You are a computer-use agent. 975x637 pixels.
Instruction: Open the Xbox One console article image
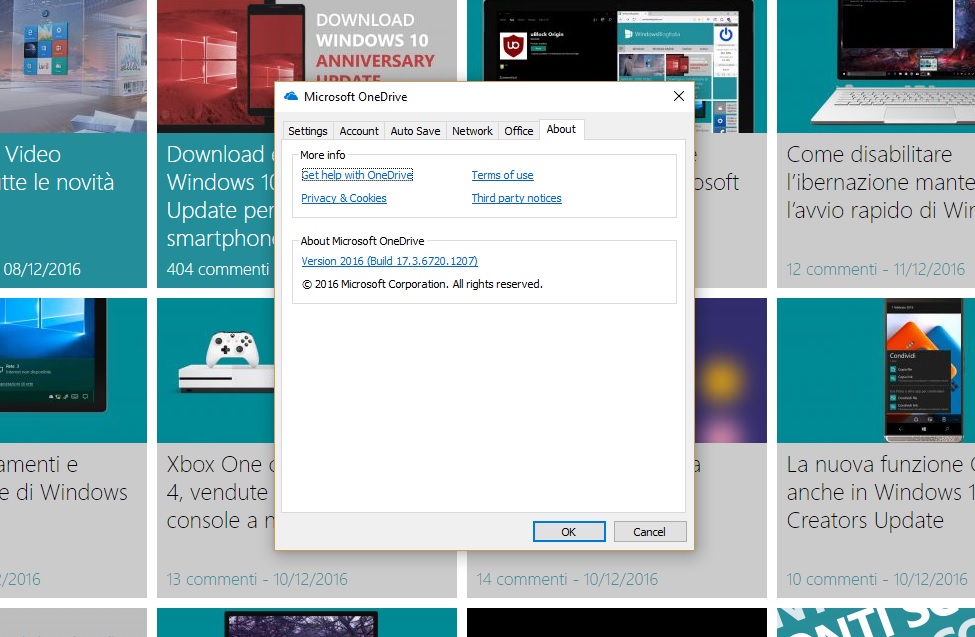click(215, 370)
